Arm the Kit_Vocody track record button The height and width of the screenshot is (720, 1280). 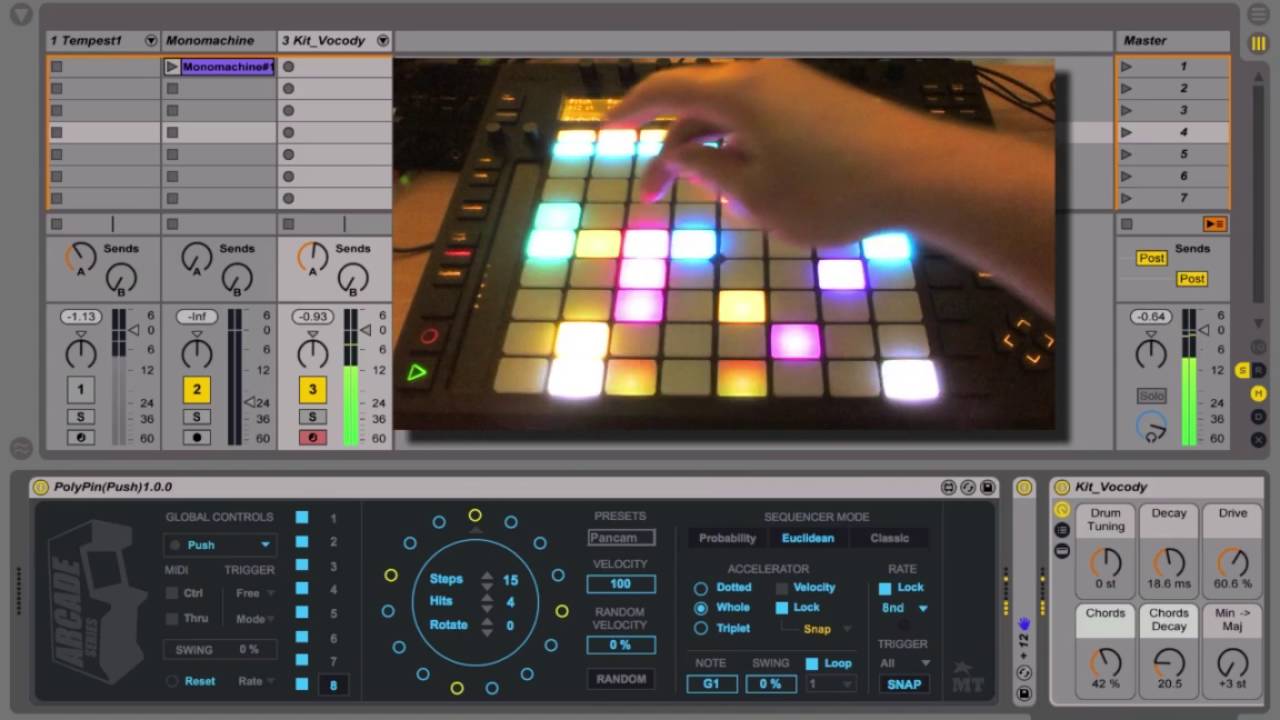(x=313, y=438)
